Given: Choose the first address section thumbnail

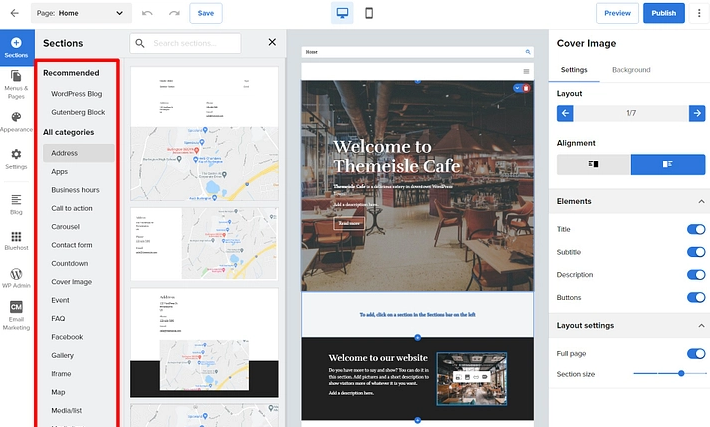Looking at the screenshot, I should [204, 134].
